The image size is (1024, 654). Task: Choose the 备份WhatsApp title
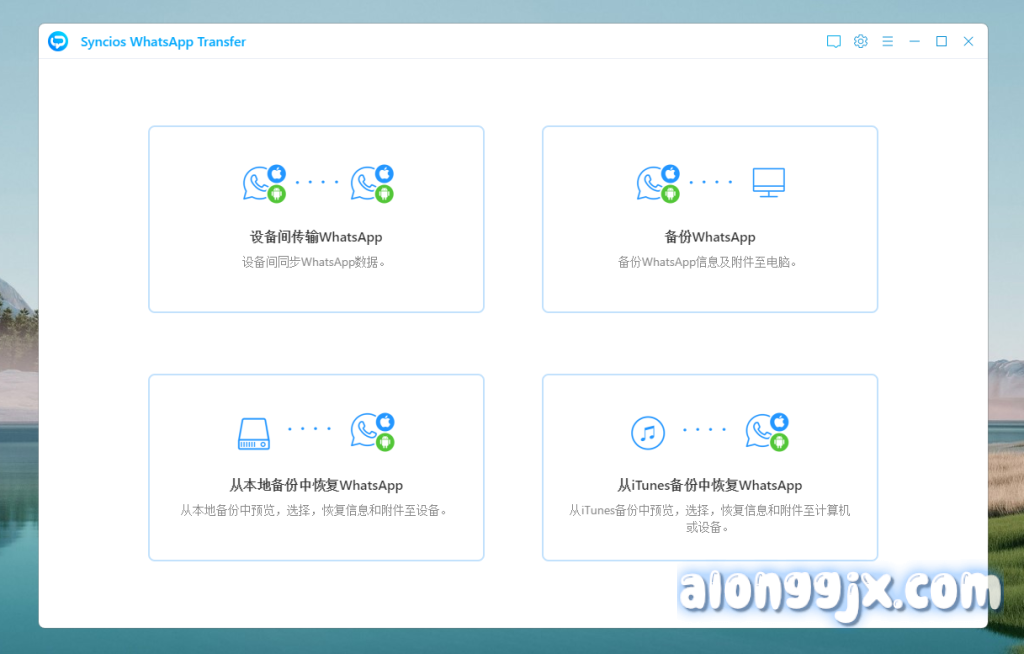point(709,238)
